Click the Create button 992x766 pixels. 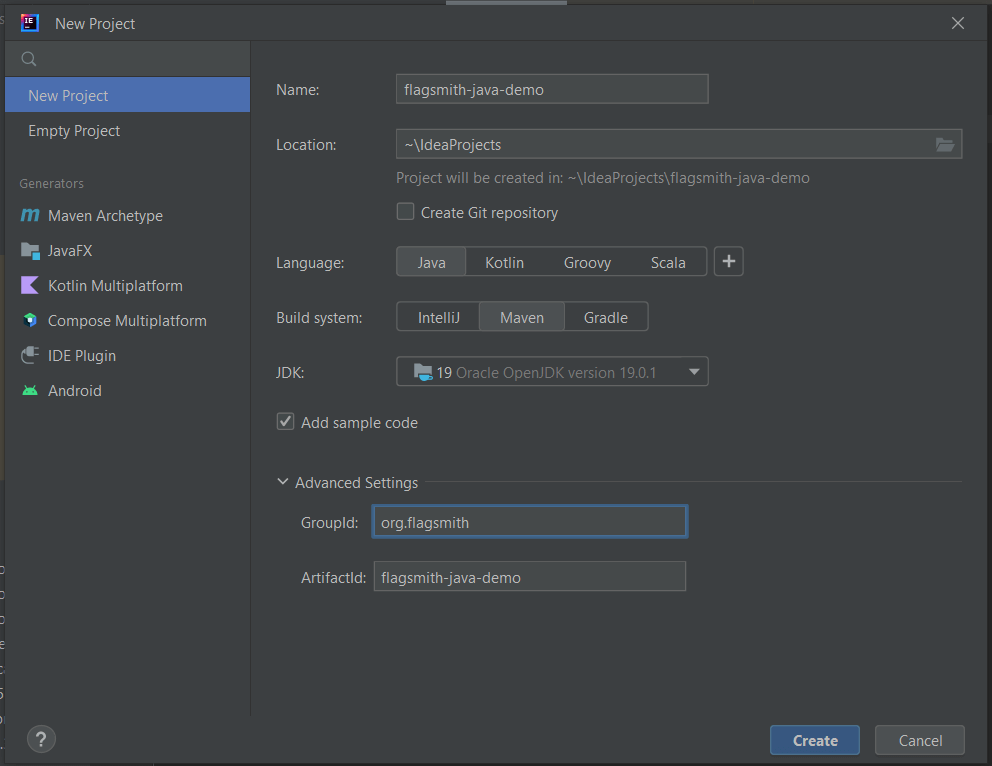click(814, 740)
